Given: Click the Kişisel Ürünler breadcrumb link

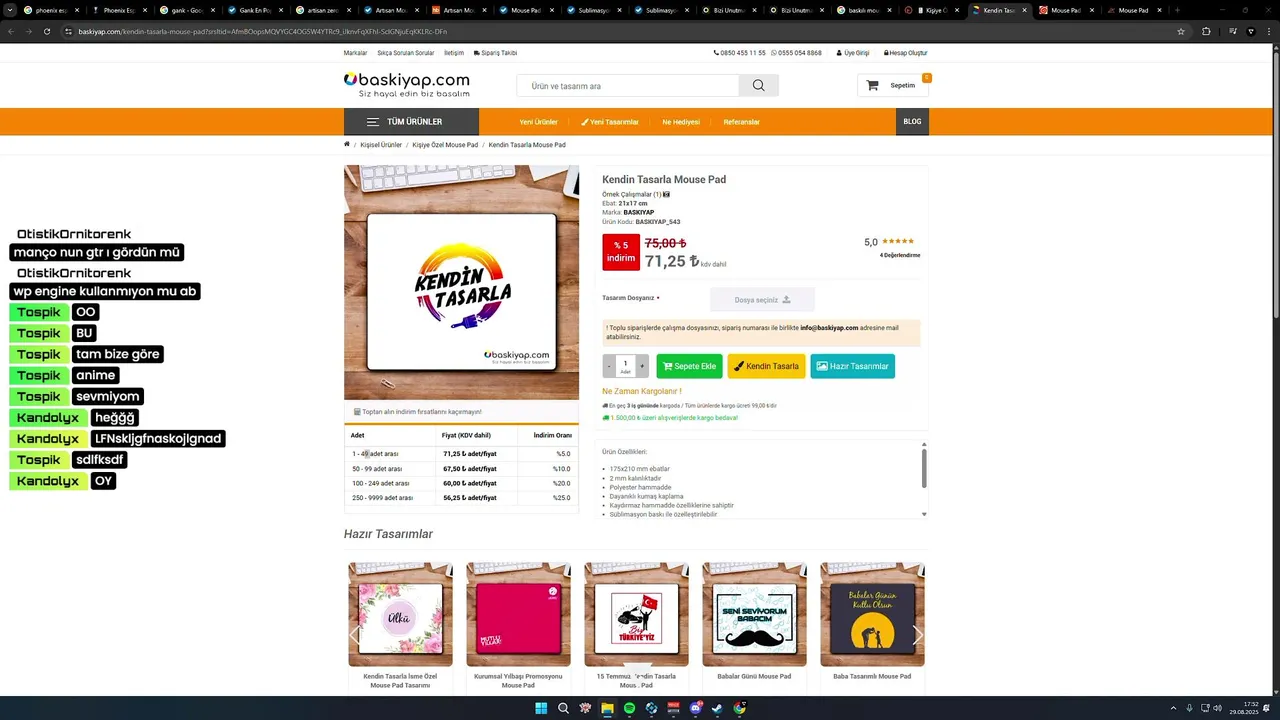Looking at the screenshot, I should coord(381,145).
